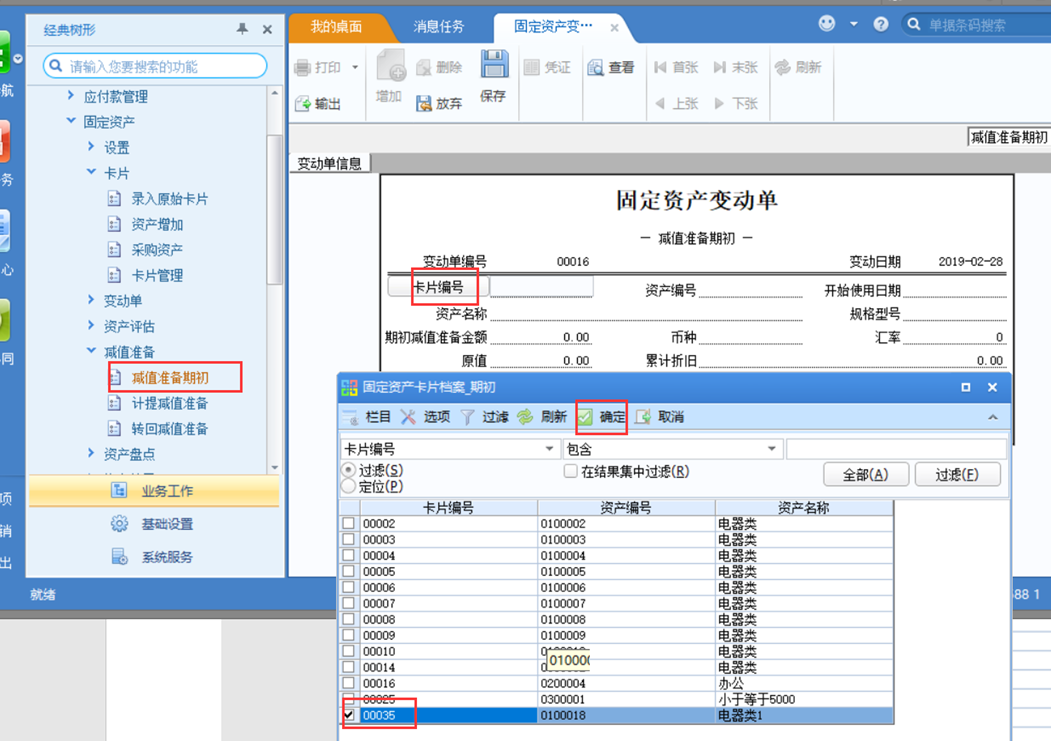
Task: Open the 卡片编号 field dropdown
Action: click(x=550, y=448)
